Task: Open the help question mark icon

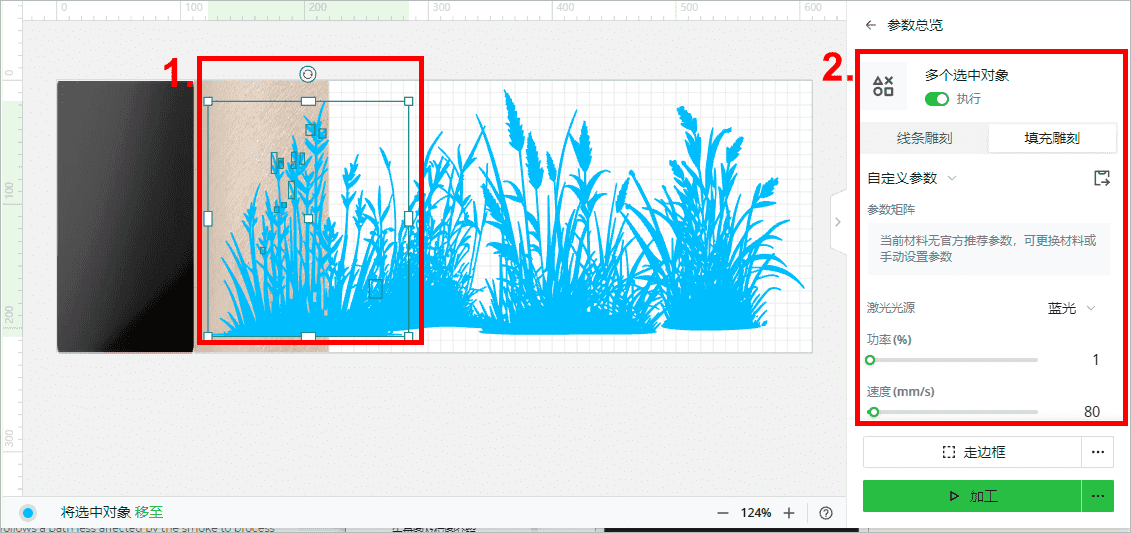Action: click(x=827, y=513)
